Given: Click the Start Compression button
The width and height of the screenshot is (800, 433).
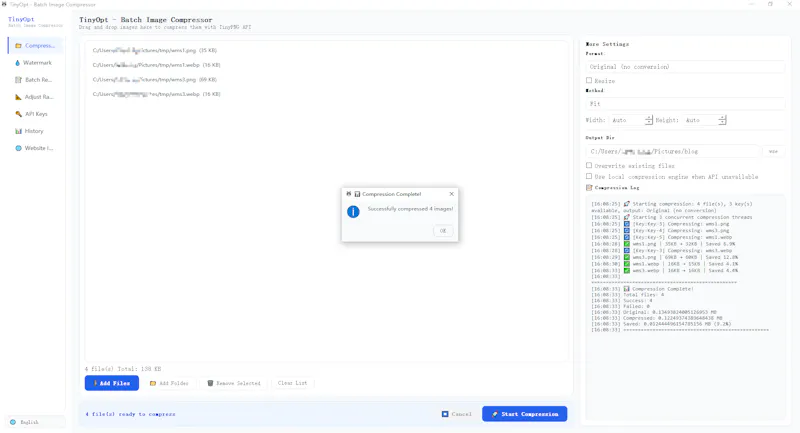Looking at the screenshot, I should coord(524,414).
